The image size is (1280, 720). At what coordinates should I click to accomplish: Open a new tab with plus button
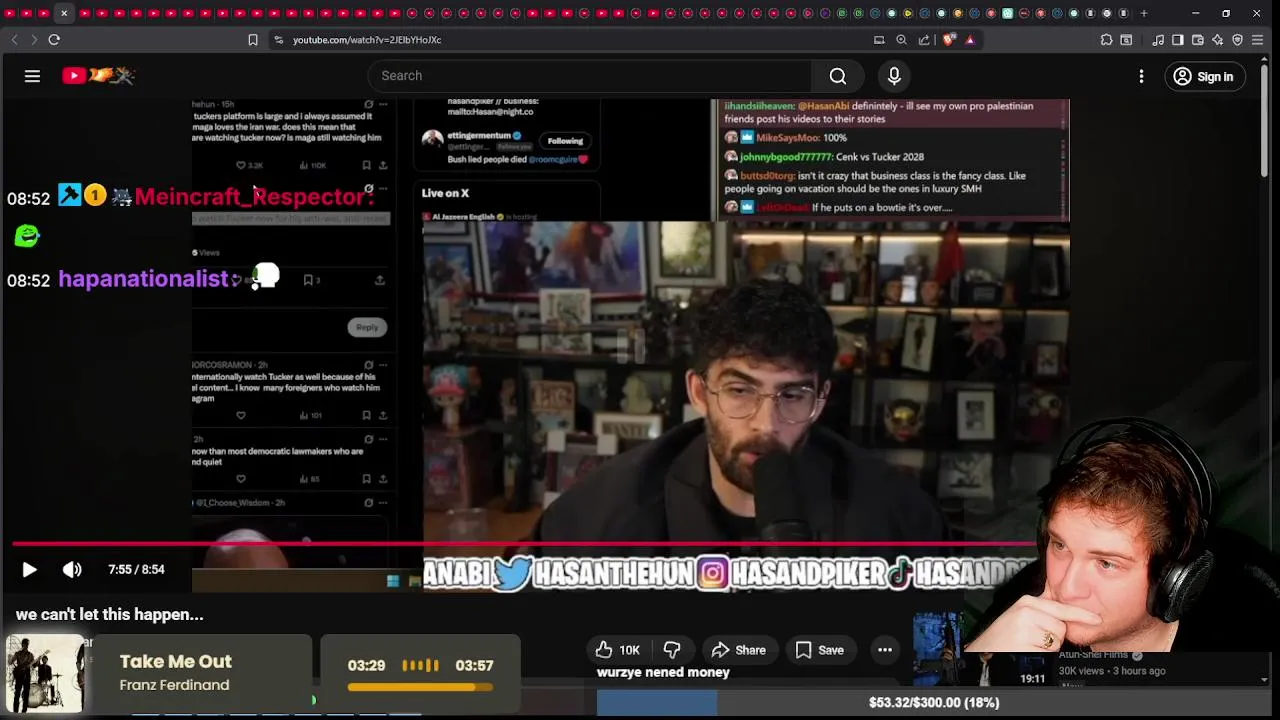coord(1144,13)
